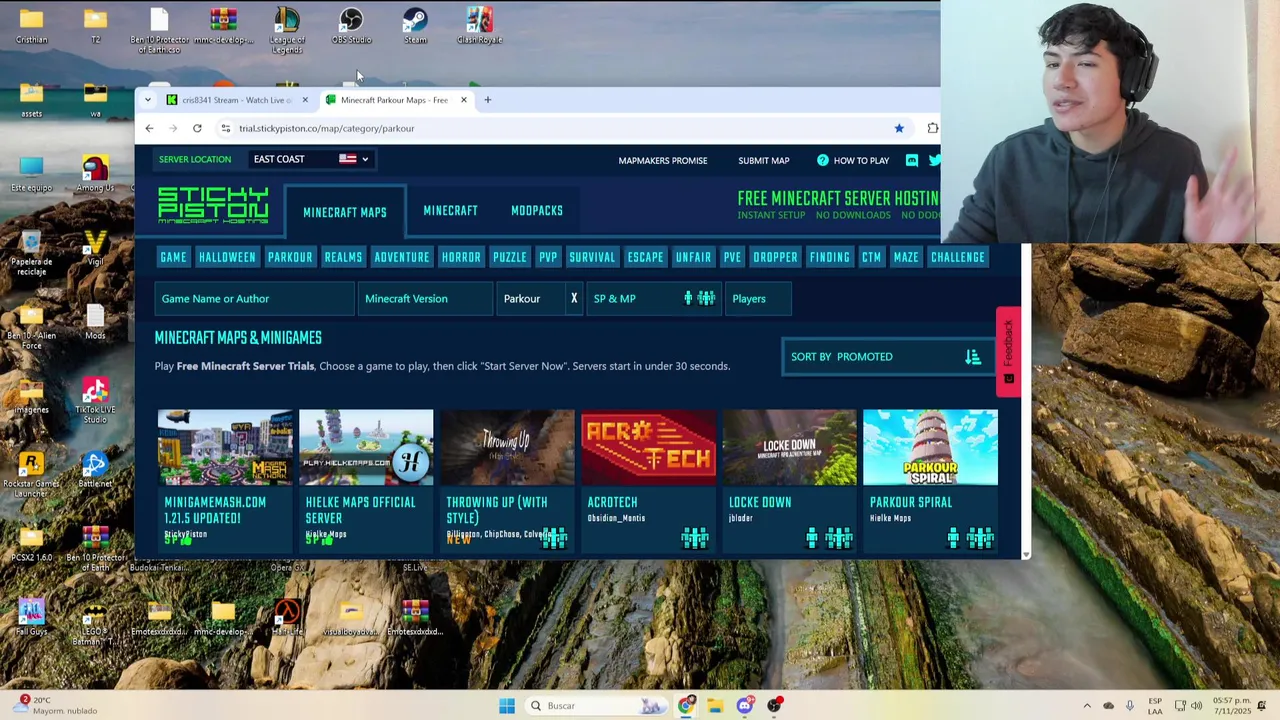This screenshot has height=720, width=1280.
Task: Click the Sticky Piston logo
Action: click(213, 206)
